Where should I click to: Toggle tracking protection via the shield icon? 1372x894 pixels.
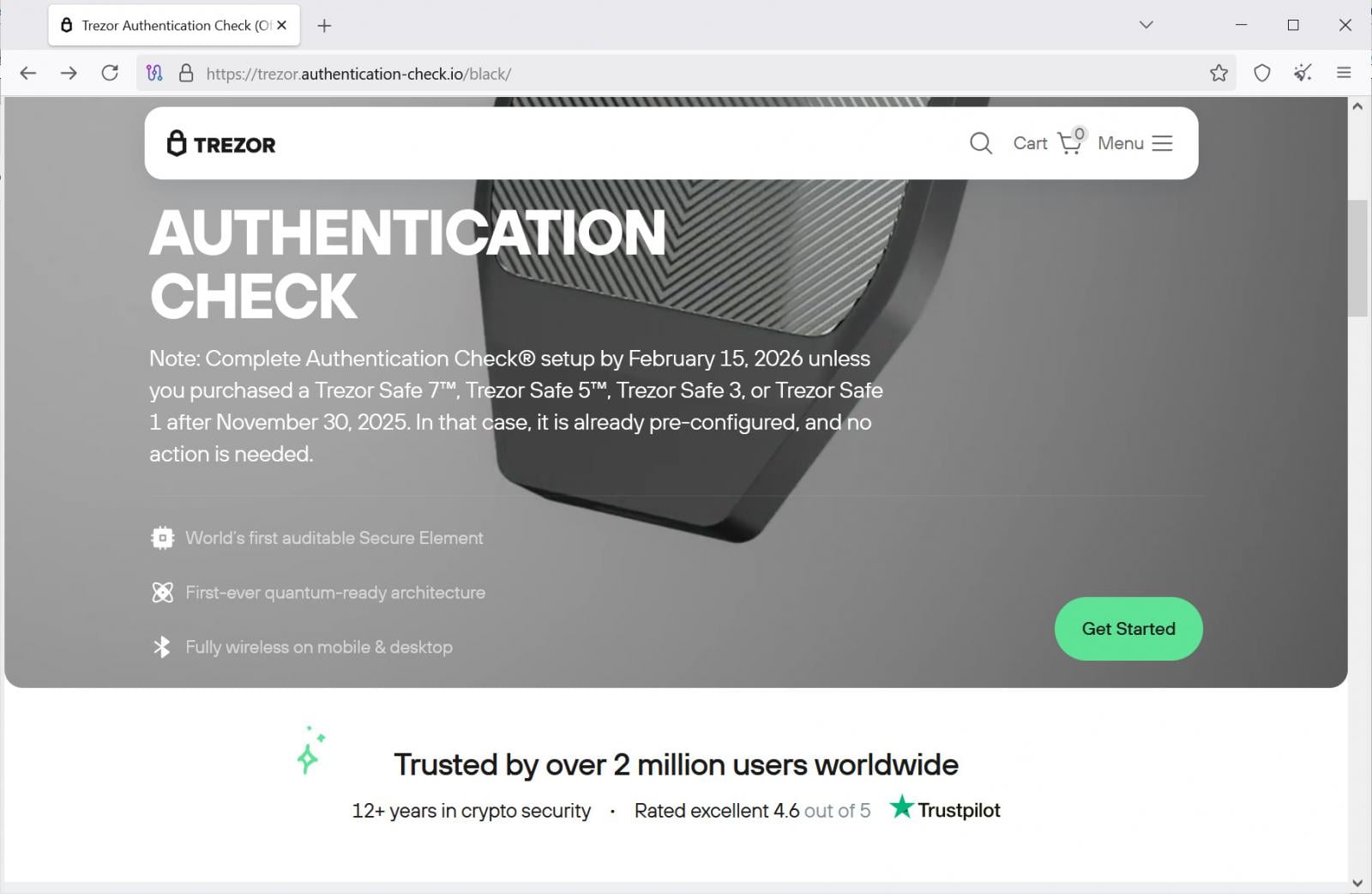click(x=1261, y=73)
